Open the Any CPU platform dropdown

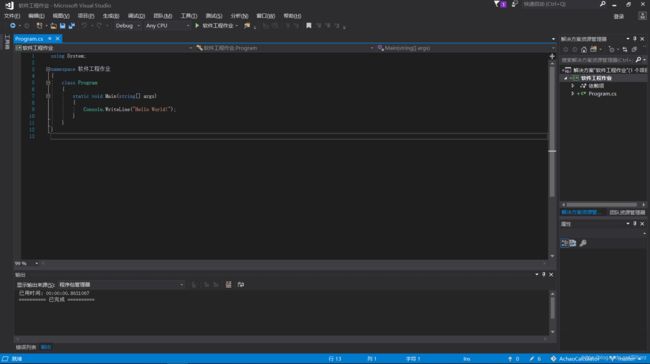[x=167, y=26]
